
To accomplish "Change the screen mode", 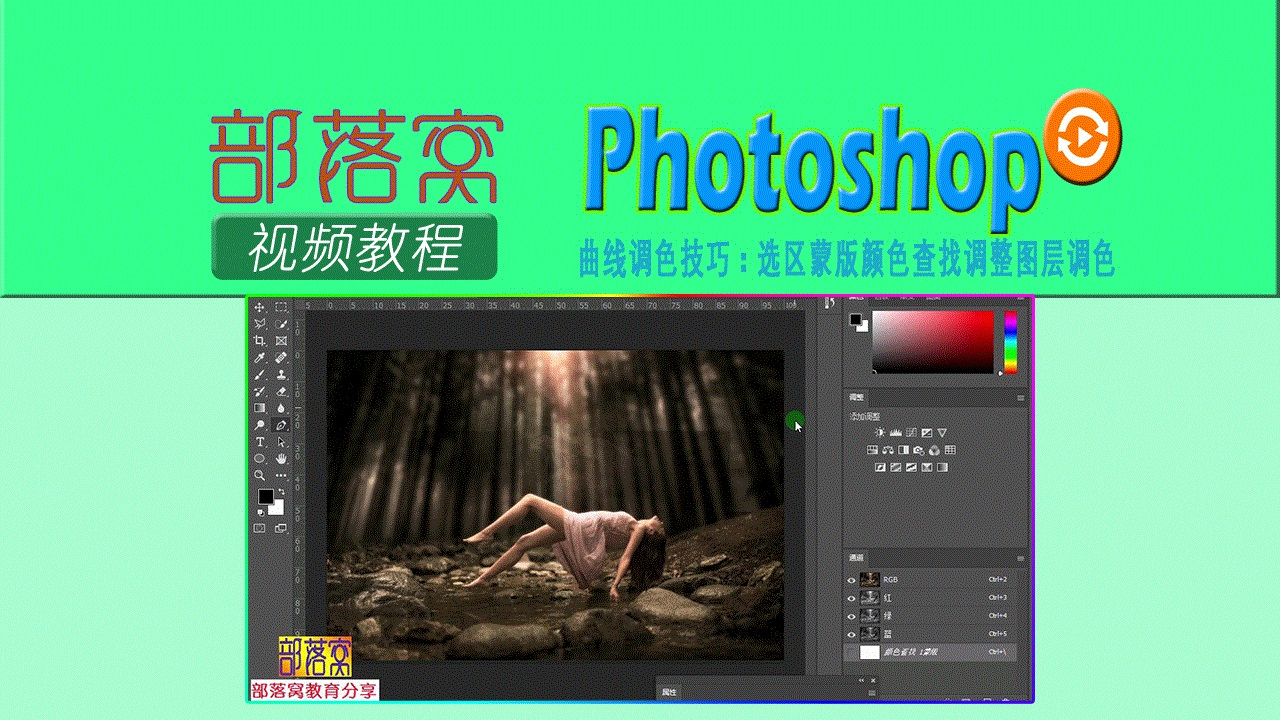I will [x=281, y=528].
